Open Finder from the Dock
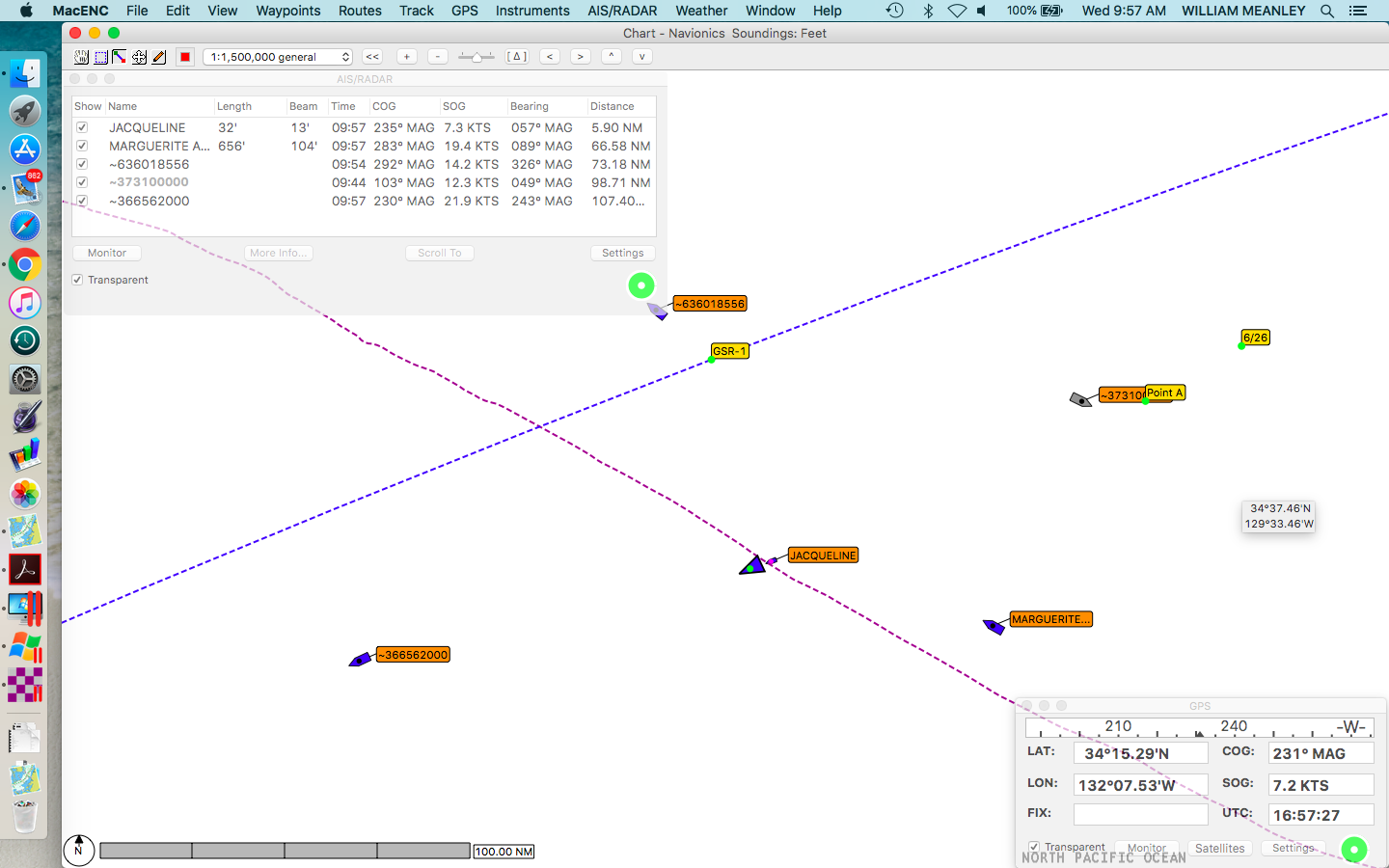1389x868 pixels. (25, 73)
